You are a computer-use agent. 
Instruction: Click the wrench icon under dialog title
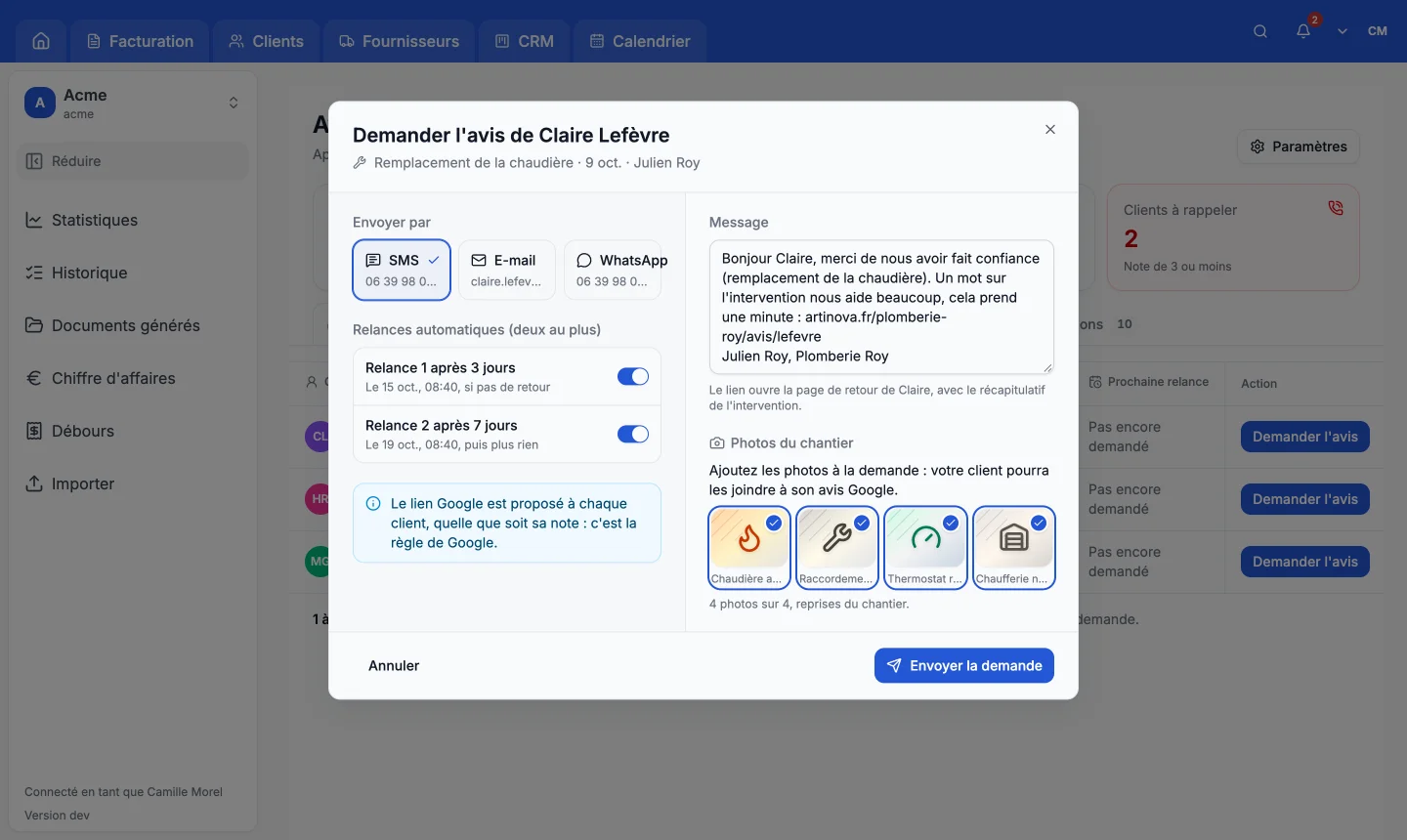pyautogui.click(x=360, y=163)
